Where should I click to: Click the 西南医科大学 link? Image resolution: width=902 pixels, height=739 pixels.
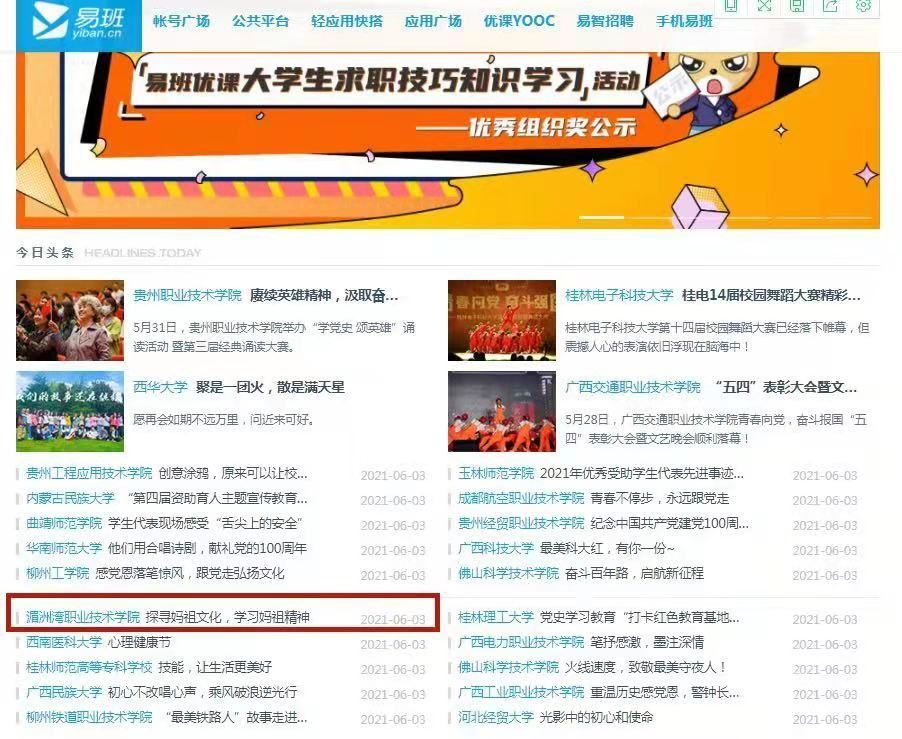pos(64,642)
